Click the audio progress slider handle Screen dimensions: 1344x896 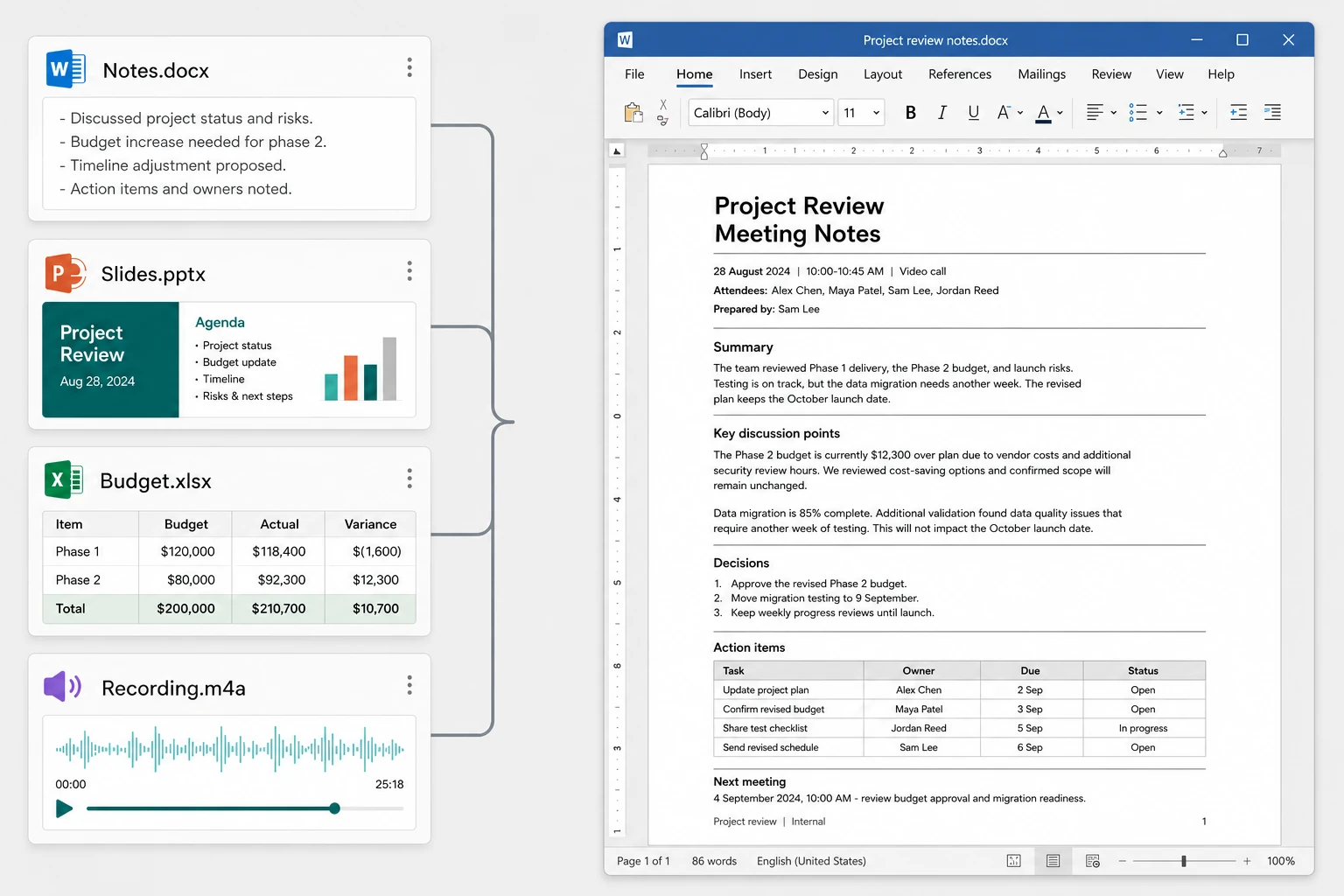coord(334,808)
